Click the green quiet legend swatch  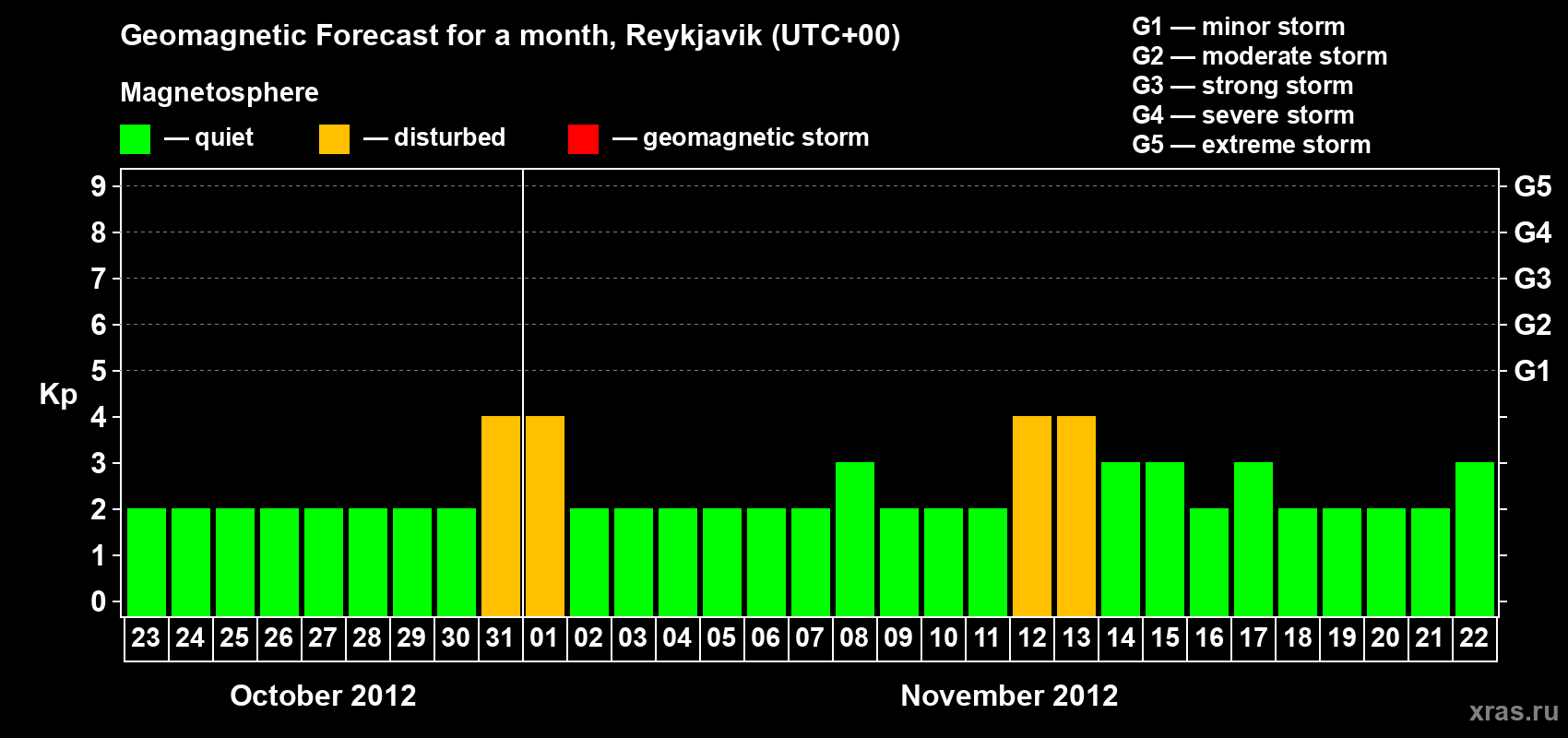click(x=135, y=139)
